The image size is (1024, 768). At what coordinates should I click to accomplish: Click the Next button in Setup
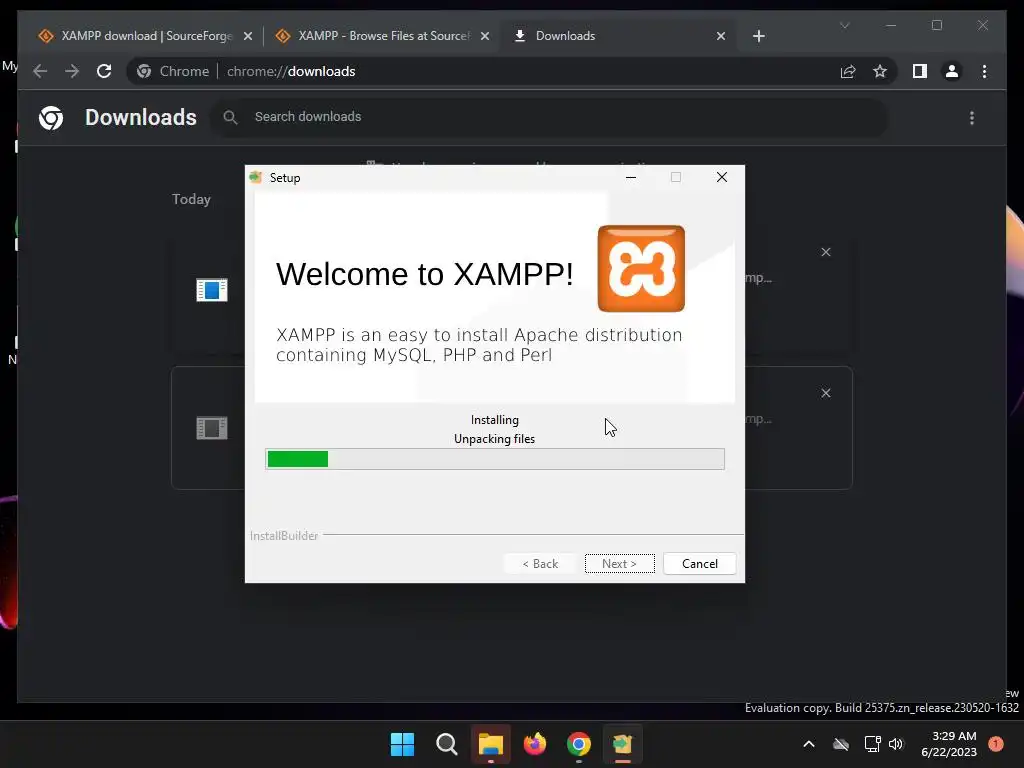[x=619, y=564]
